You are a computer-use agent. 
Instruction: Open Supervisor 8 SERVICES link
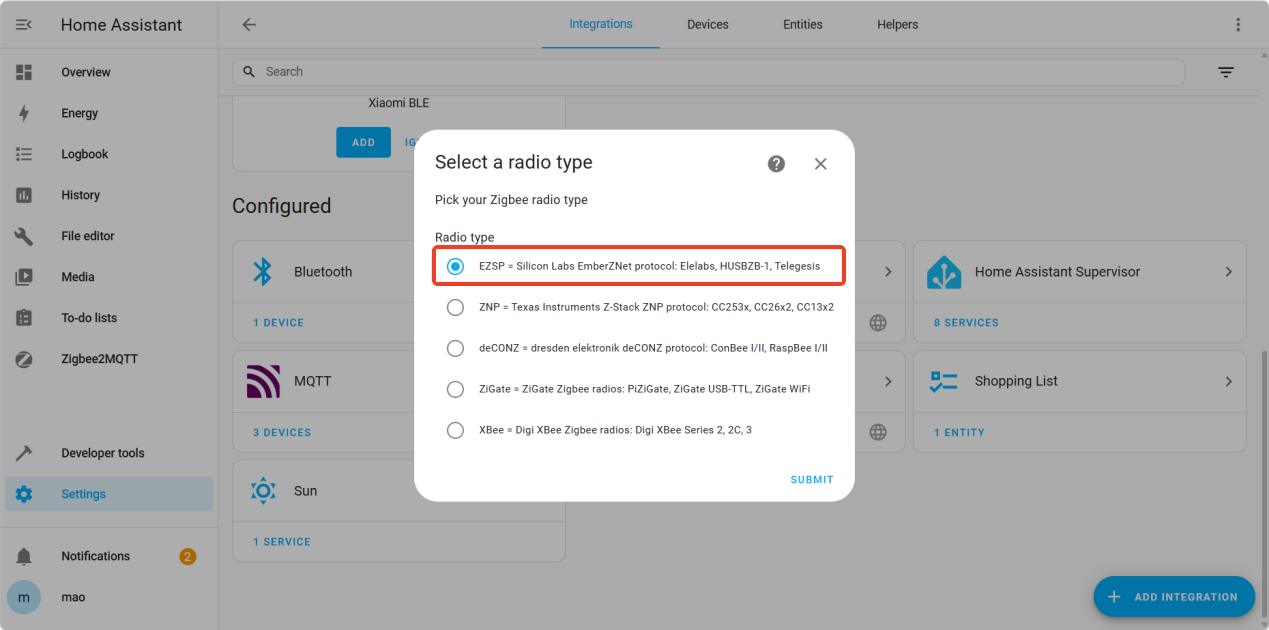point(966,323)
